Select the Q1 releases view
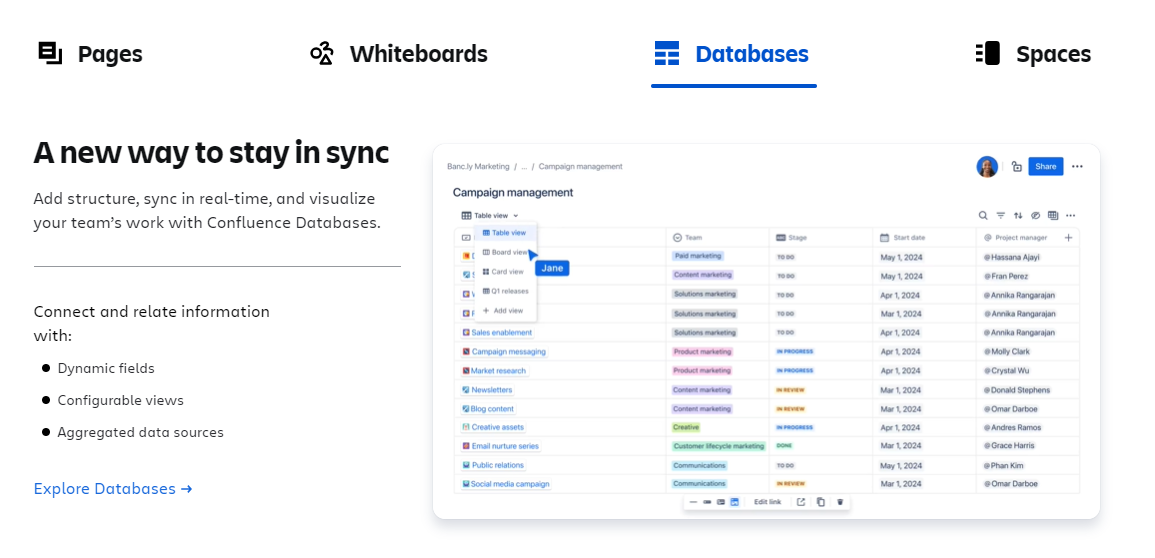 [505, 291]
